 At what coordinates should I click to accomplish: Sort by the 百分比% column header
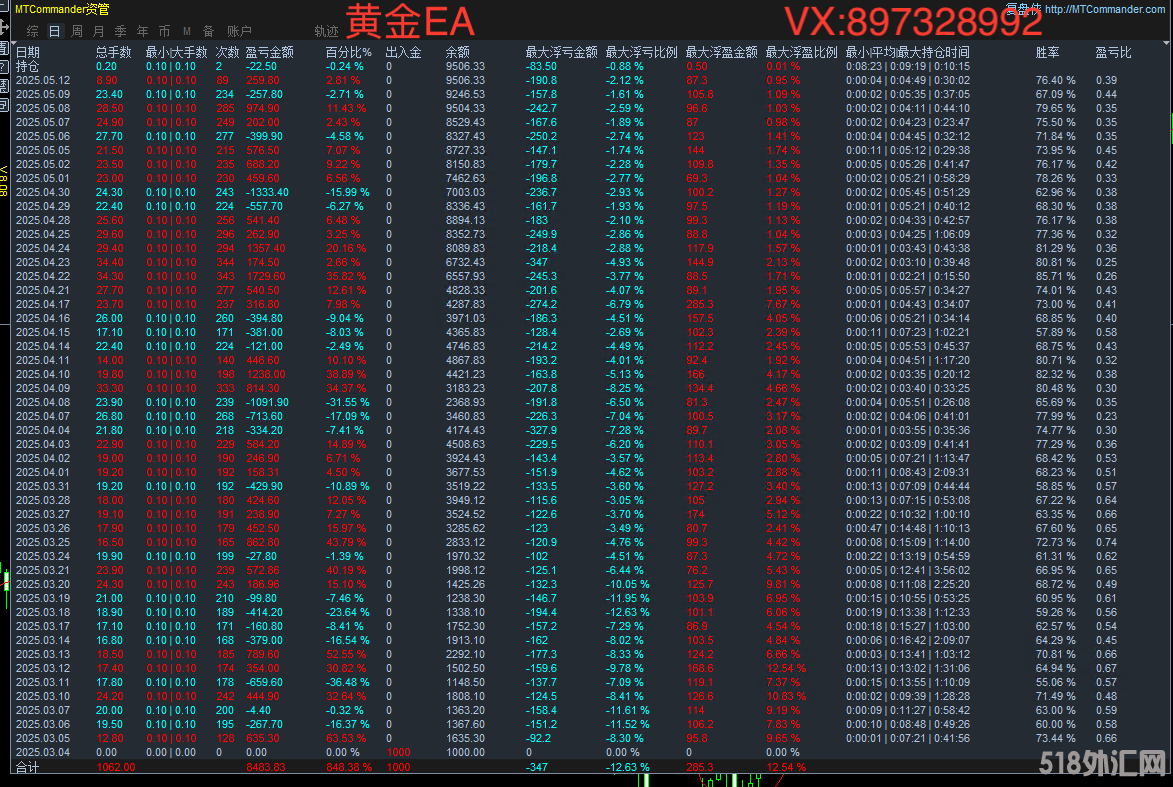349,52
